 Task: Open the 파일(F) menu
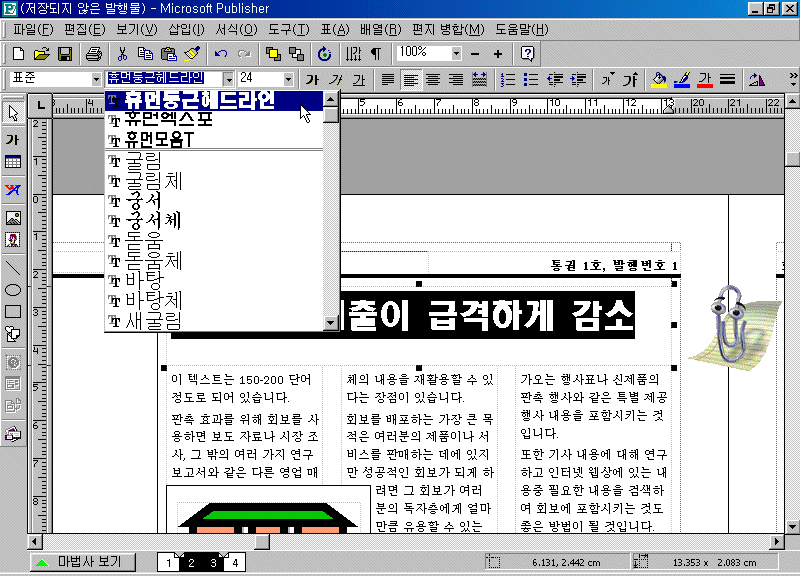(x=33, y=30)
